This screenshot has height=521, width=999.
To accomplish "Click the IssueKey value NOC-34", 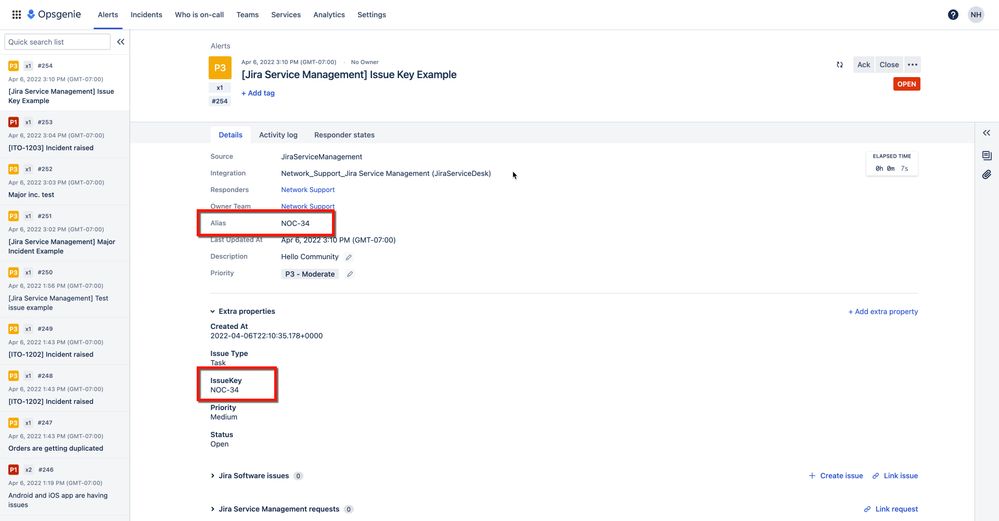I will 224,390.
